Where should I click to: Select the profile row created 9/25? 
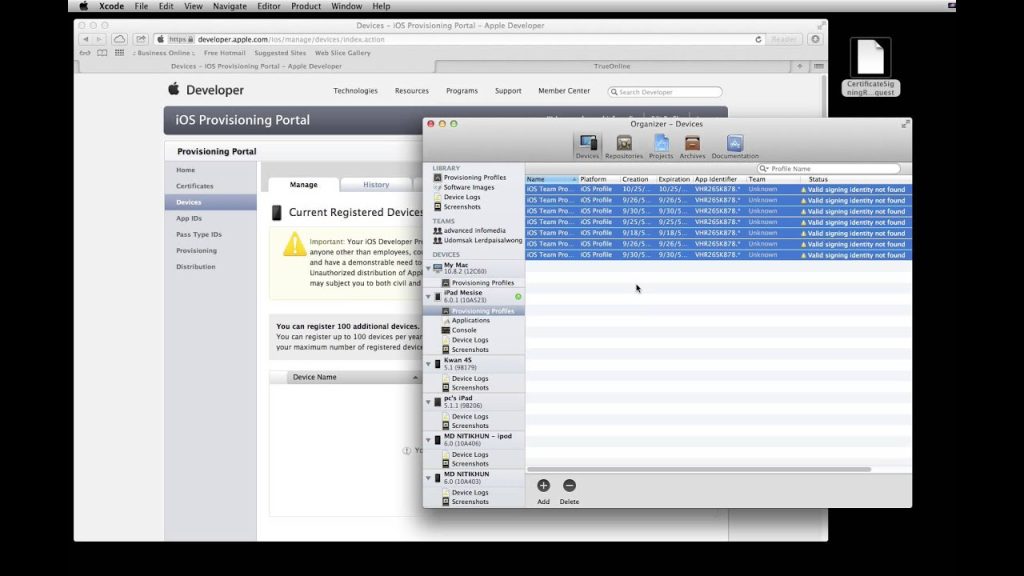pos(718,222)
